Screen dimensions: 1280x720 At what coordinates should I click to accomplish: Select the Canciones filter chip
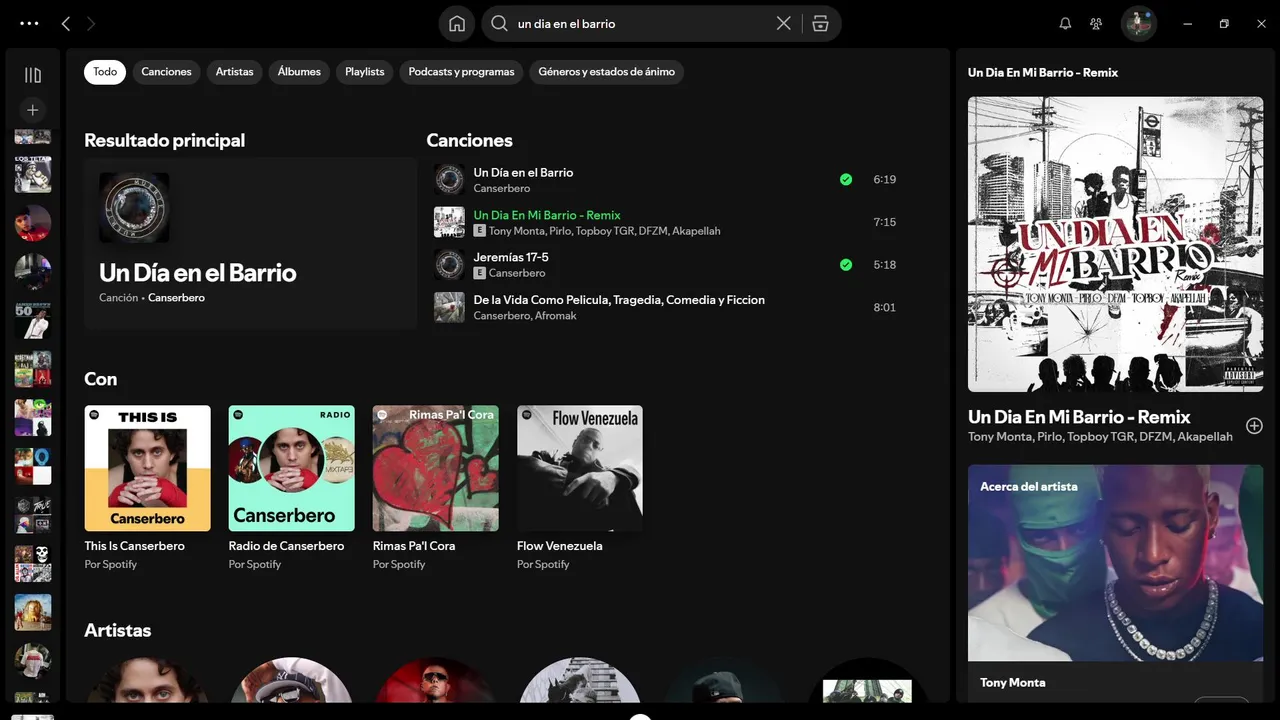[x=166, y=72]
